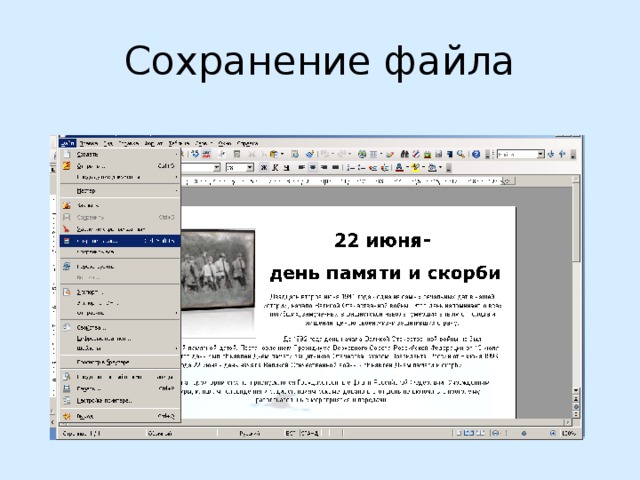
Task: Click the spellcheck ABC icon
Action: point(195,154)
